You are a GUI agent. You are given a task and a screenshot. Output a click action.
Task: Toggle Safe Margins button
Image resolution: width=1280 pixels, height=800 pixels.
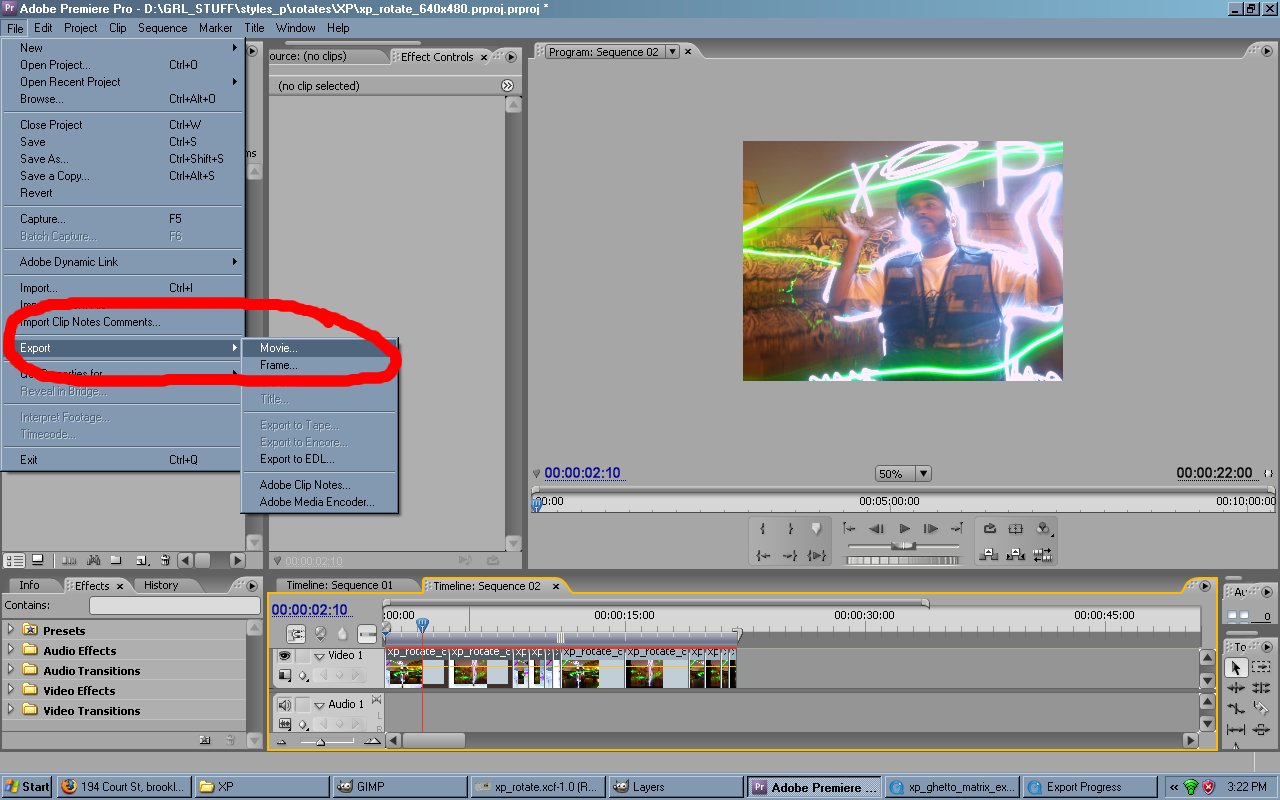(1016, 528)
